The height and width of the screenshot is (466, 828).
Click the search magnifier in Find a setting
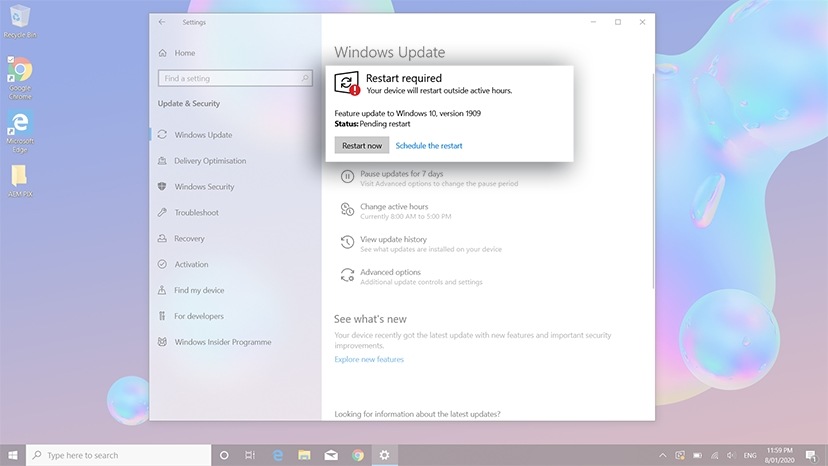(305, 78)
